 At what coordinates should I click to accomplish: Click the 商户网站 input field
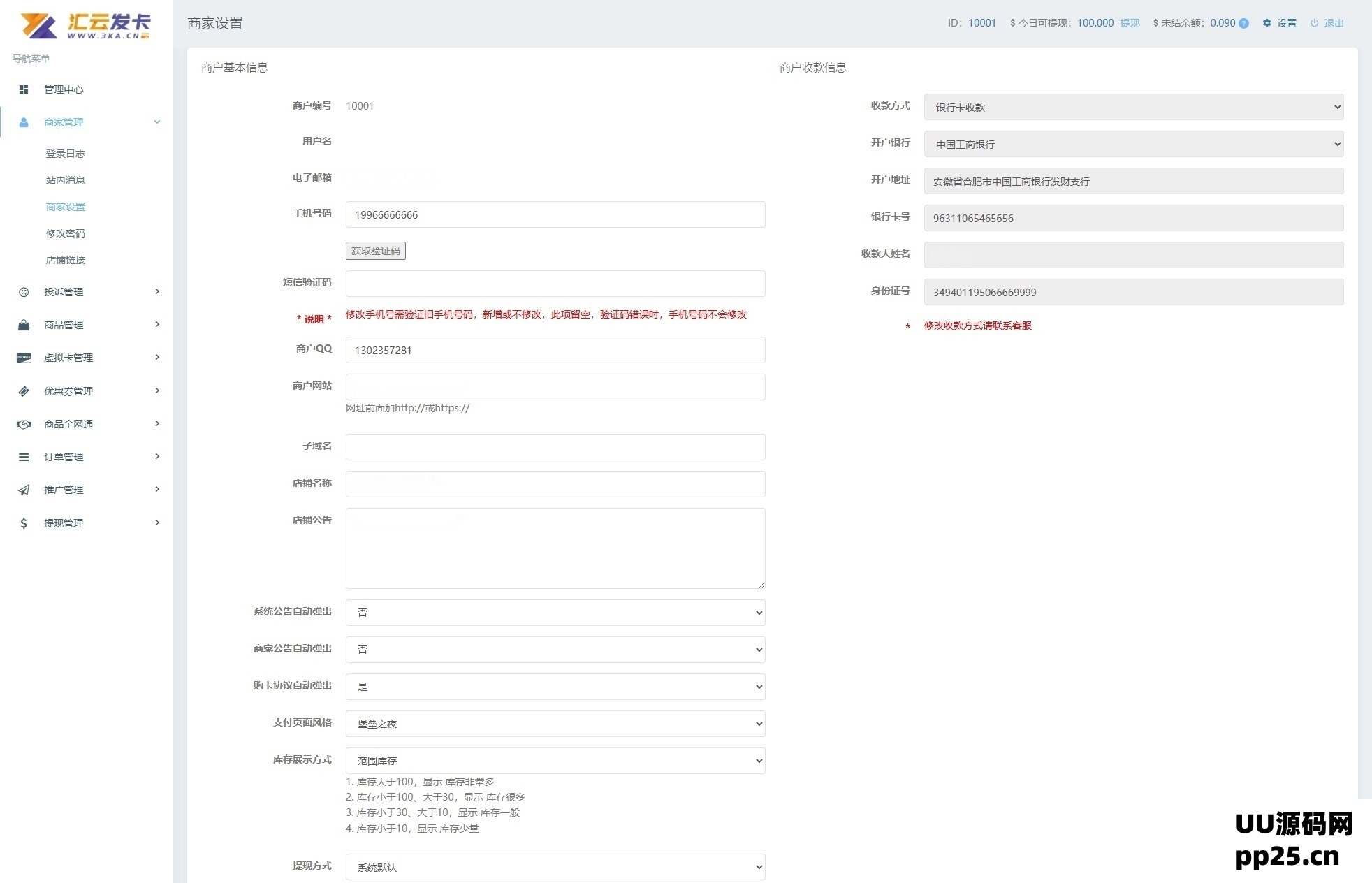point(555,387)
